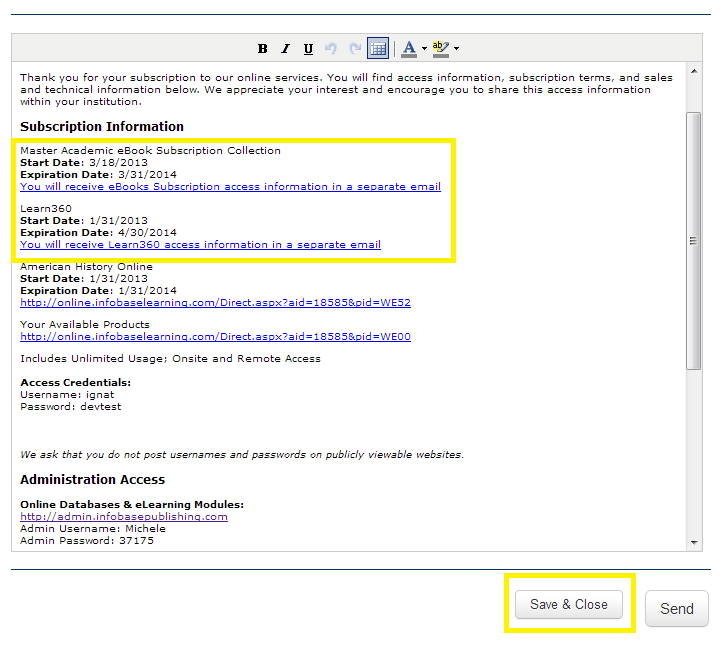Click the Admin Password: 37175 line
This screenshot has height=645, width=722.
[x=87, y=540]
